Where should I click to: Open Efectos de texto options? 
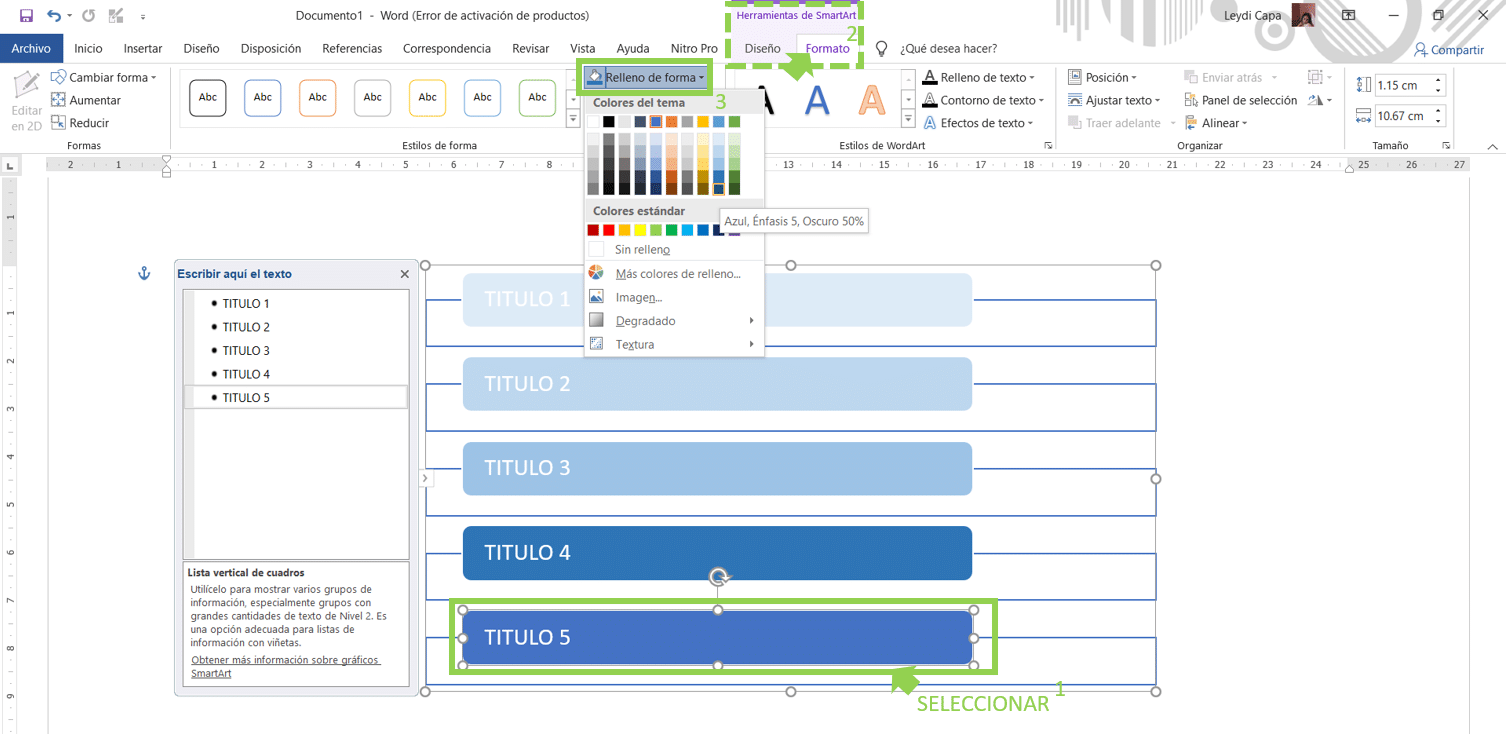(981, 122)
